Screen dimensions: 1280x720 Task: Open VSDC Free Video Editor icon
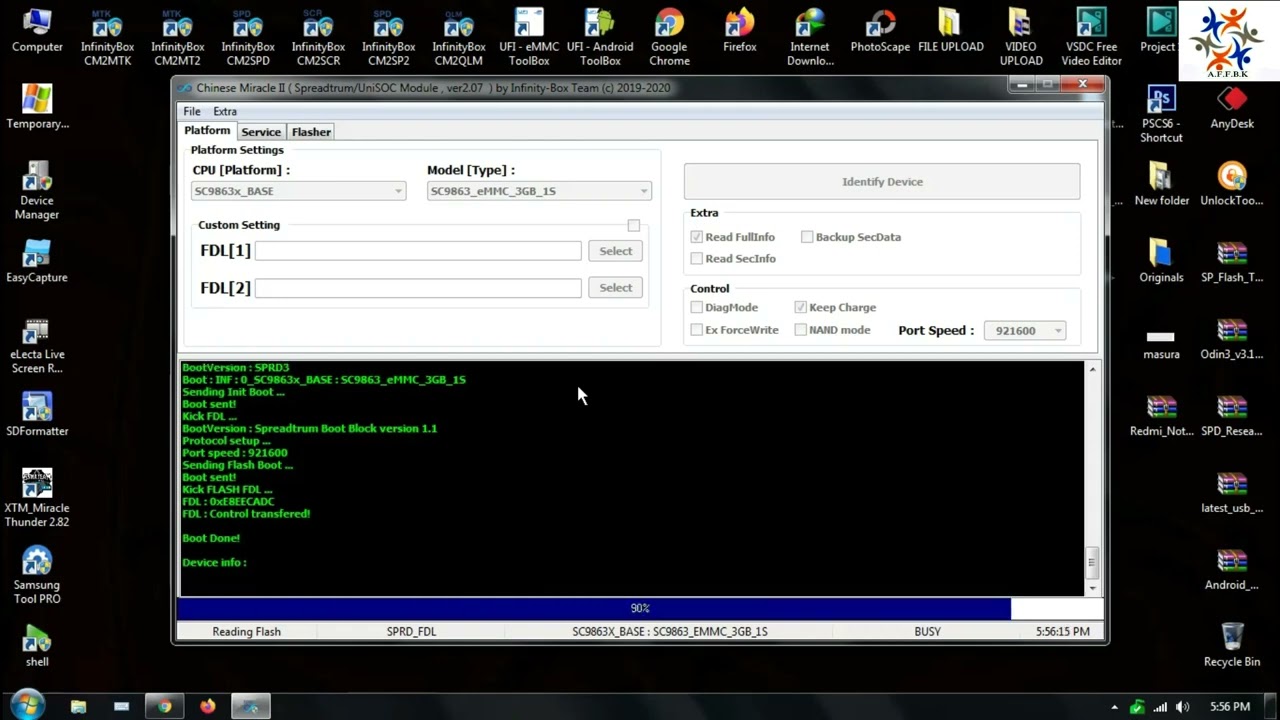click(1091, 38)
